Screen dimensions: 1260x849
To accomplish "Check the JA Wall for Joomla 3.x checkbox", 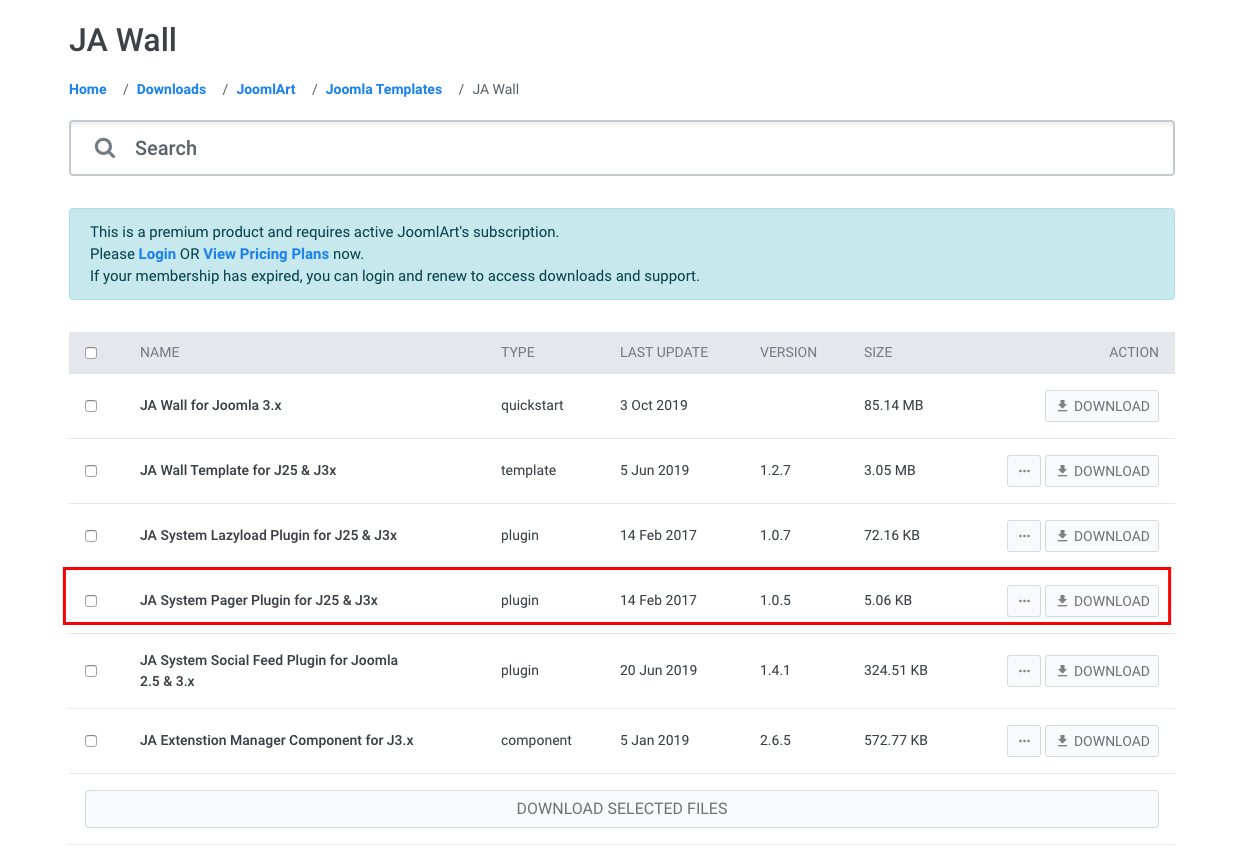I will (91, 406).
